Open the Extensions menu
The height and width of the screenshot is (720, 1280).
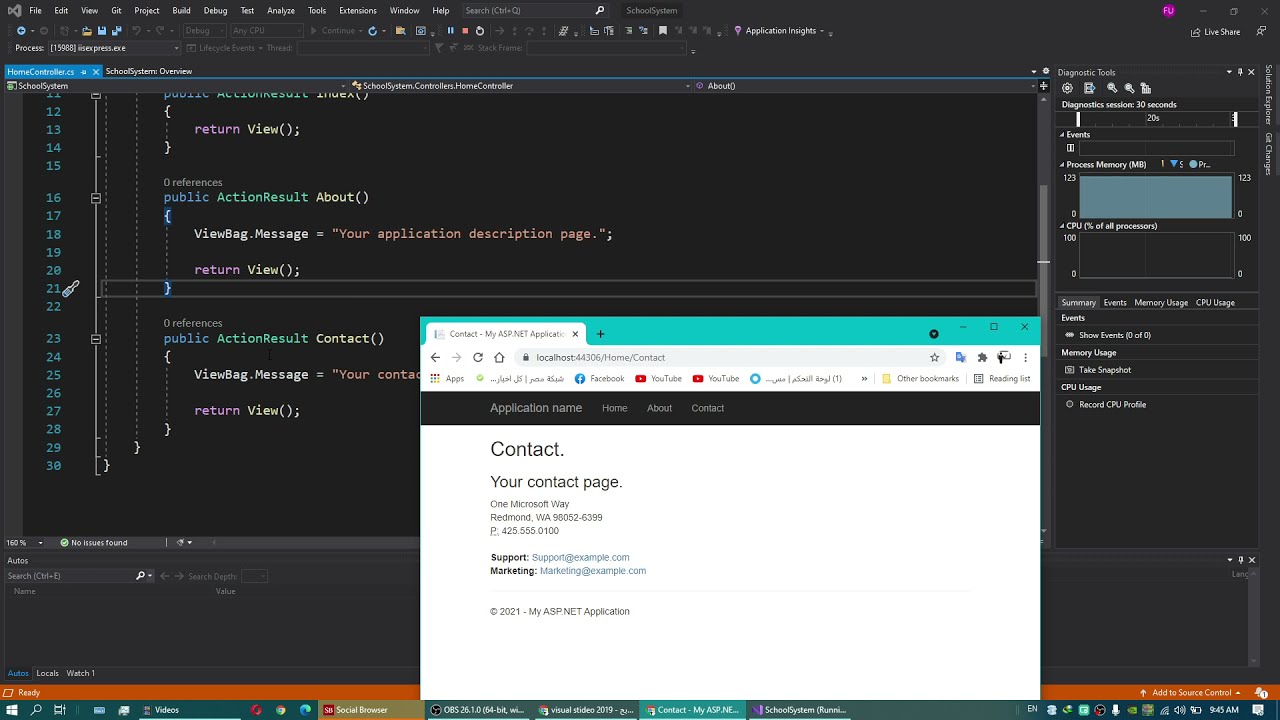(x=357, y=10)
